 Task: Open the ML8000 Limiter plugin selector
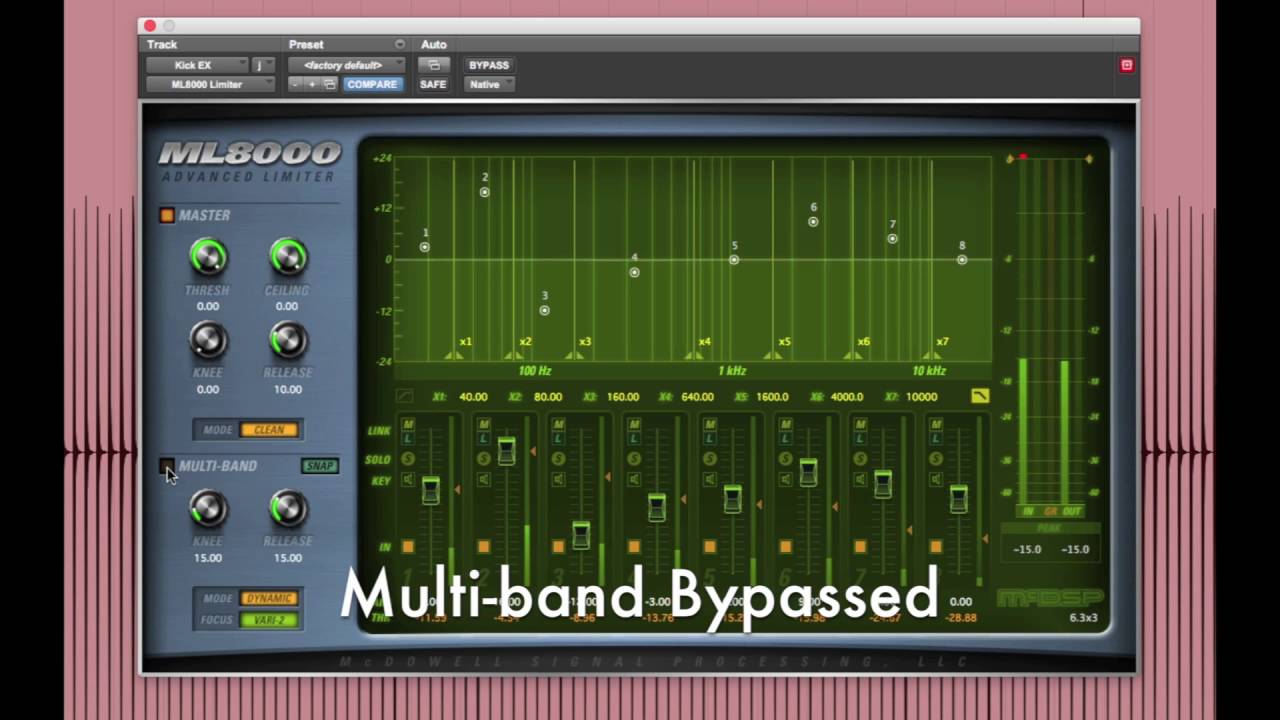click(x=210, y=84)
